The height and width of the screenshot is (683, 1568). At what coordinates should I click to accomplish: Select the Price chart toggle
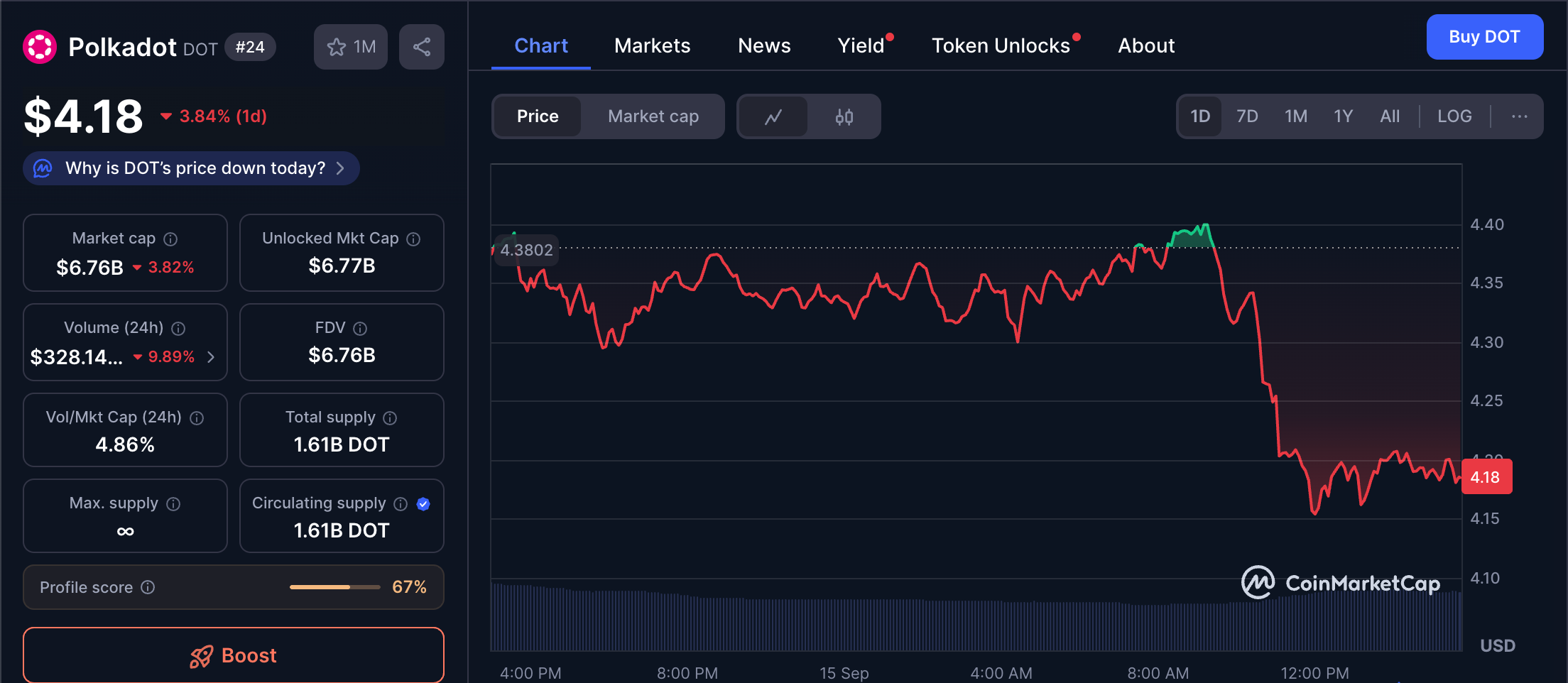tap(538, 116)
